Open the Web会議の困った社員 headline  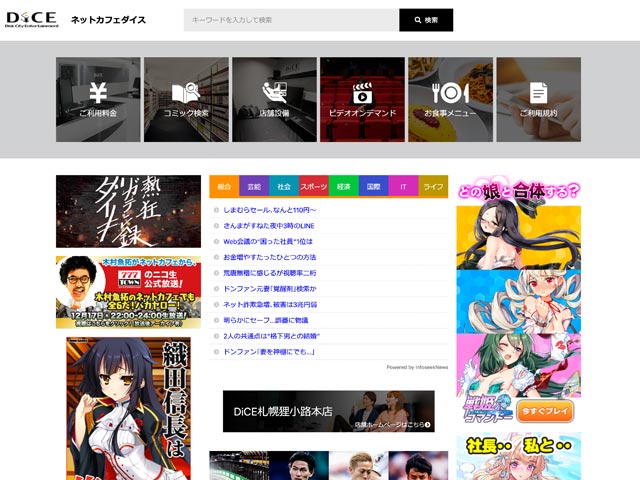[x=268, y=241]
